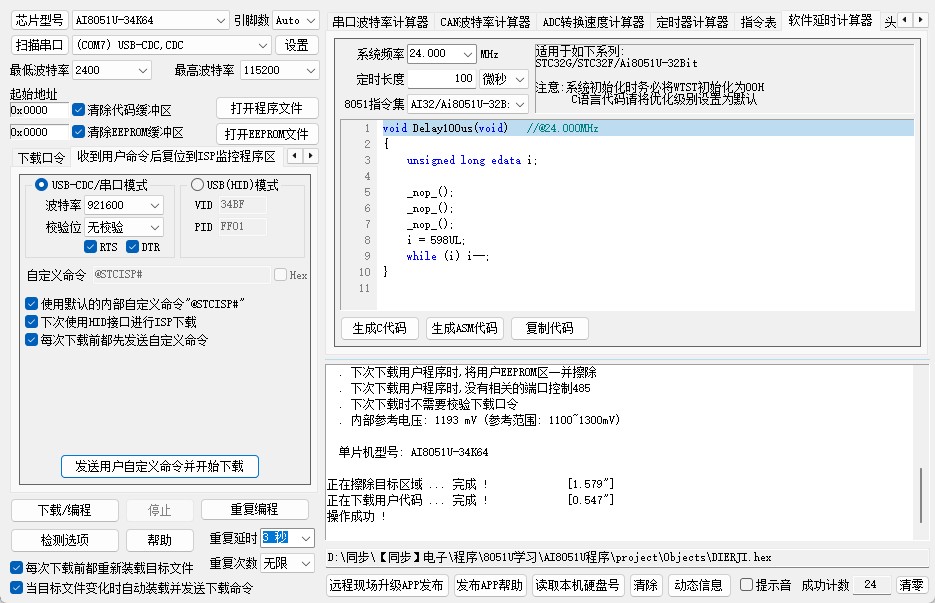Select 收到用户命令后复位到ISP监控程序区 tab

point(177,156)
